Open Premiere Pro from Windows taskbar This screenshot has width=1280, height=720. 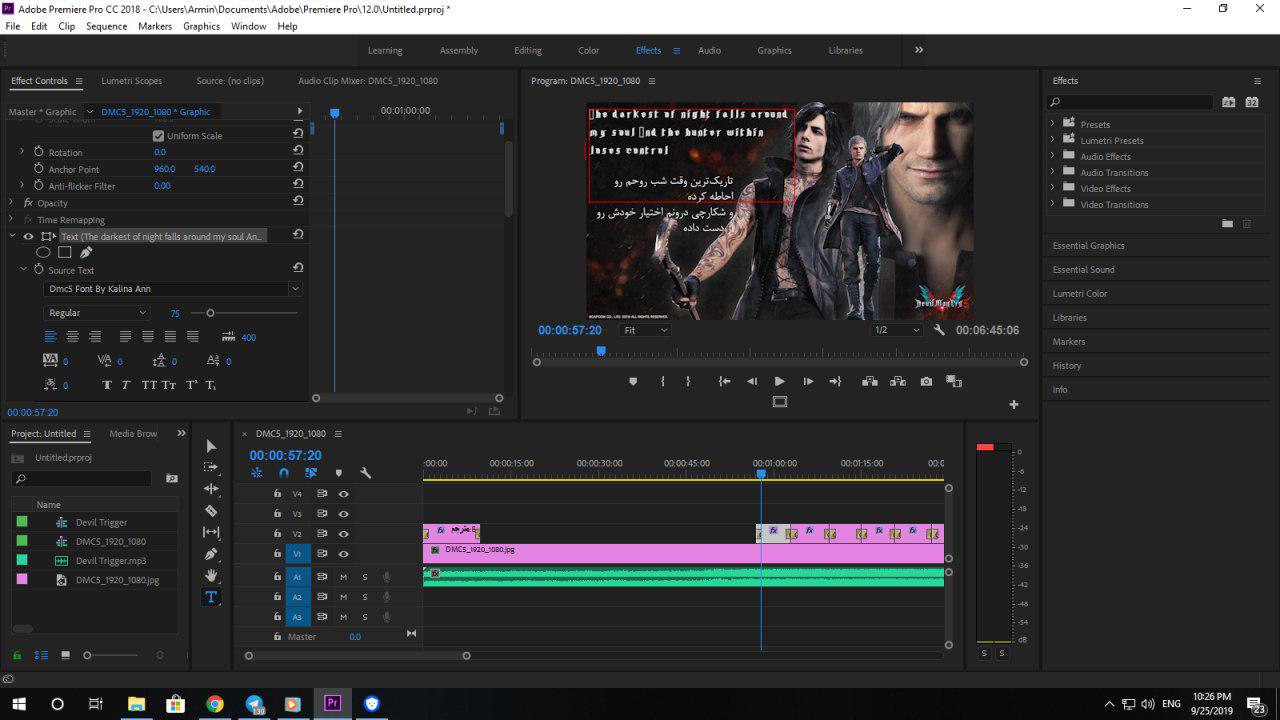(332, 704)
